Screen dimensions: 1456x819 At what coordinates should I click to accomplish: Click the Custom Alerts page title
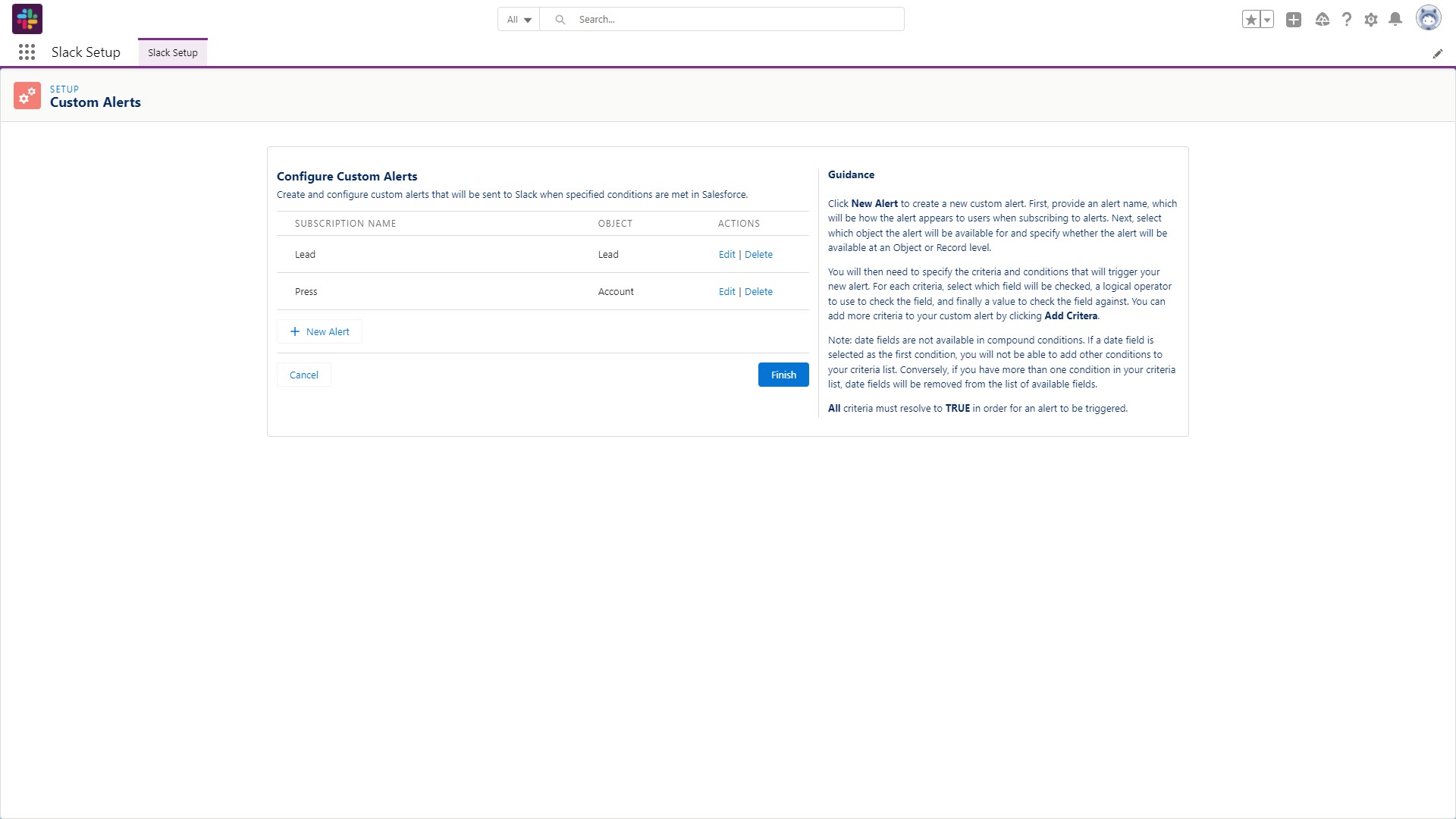pyautogui.click(x=96, y=102)
